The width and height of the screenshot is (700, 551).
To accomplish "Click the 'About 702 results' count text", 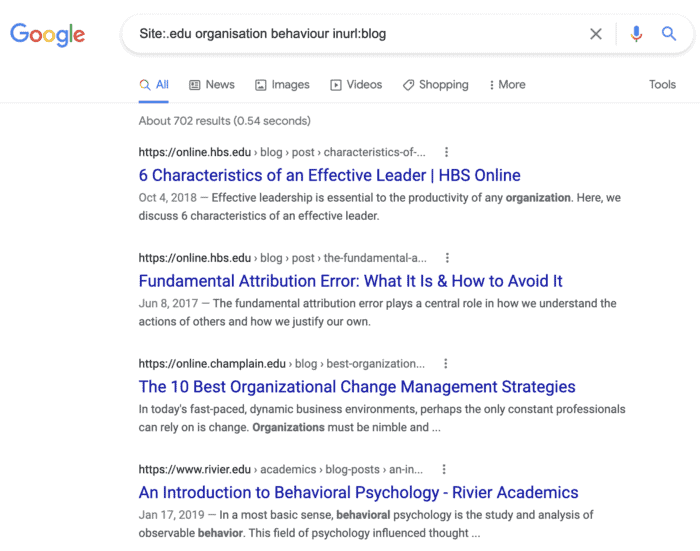I will coord(225,121).
